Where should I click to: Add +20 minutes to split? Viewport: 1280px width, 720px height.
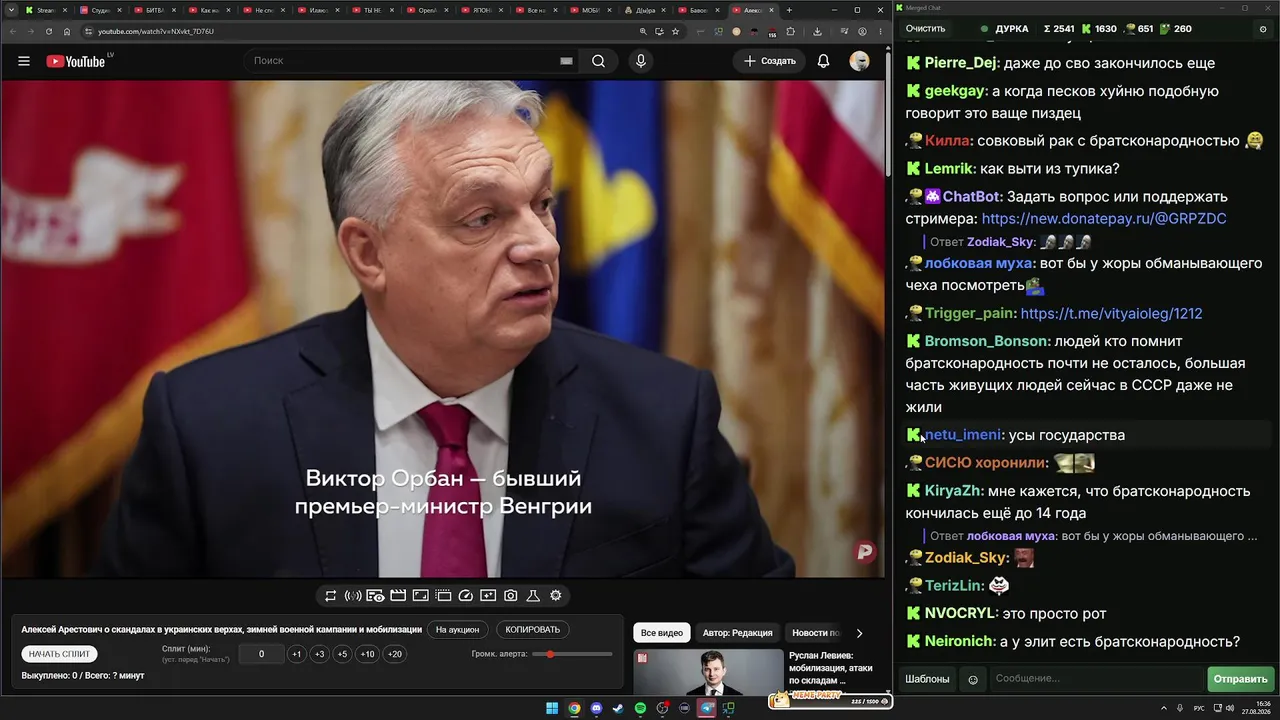(394, 654)
